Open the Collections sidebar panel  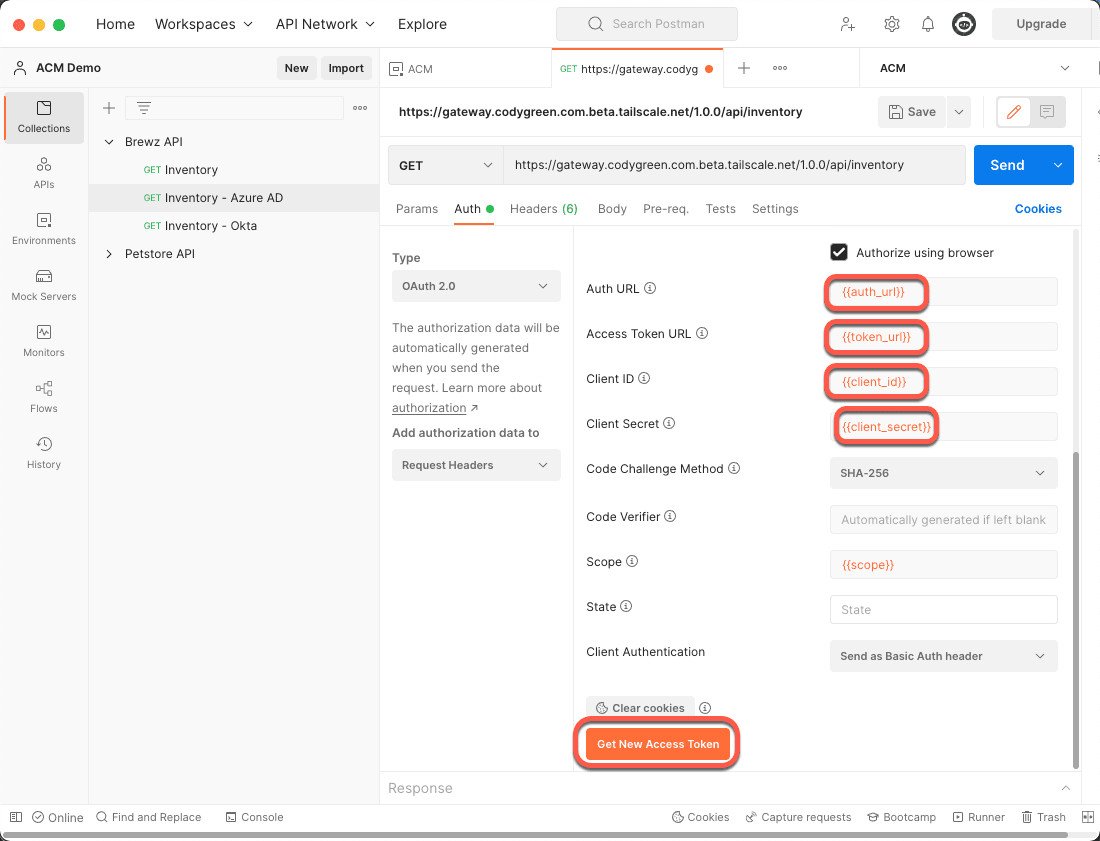43,117
